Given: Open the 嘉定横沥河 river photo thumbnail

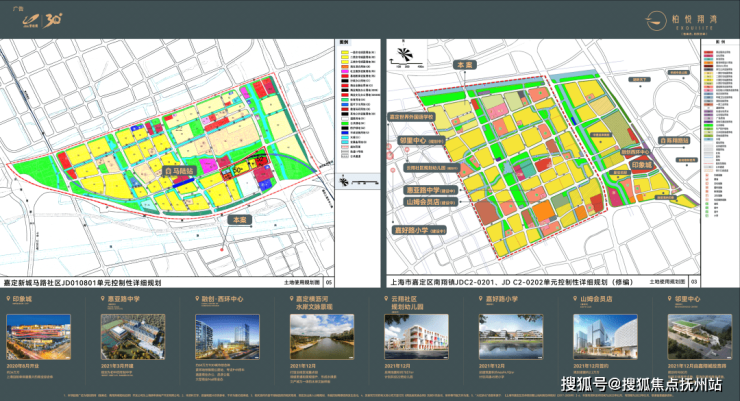Looking at the screenshot, I should (x=320, y=335).
